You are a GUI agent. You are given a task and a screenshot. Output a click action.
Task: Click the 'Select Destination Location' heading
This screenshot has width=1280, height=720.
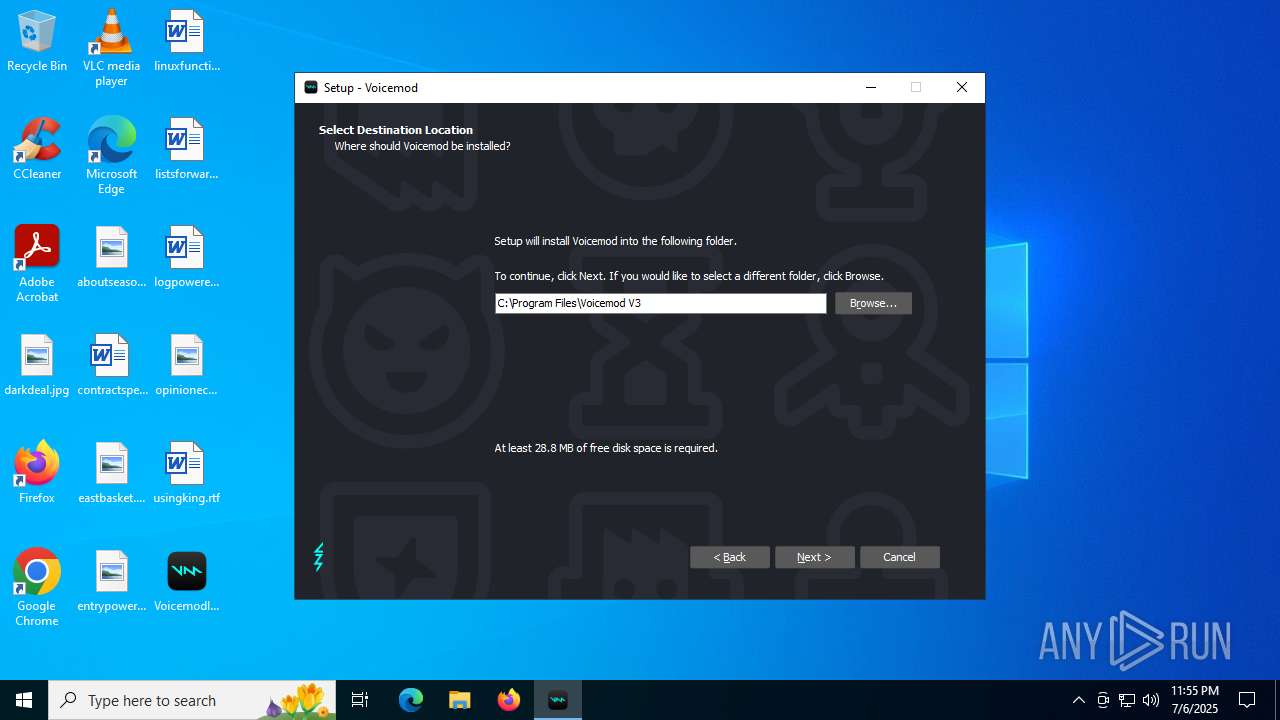[x=396, y=130]
